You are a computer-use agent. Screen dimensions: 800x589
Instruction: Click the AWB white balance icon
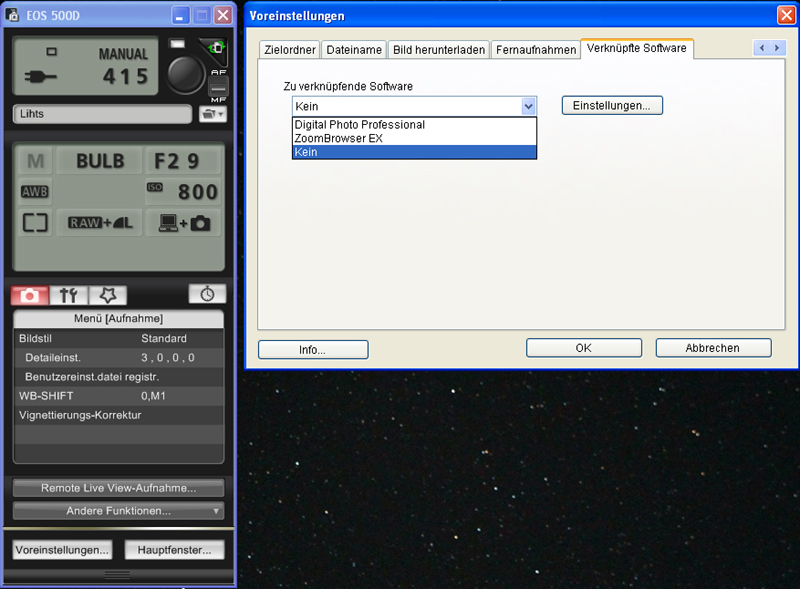pyautogui.click(x=35, y=191)
